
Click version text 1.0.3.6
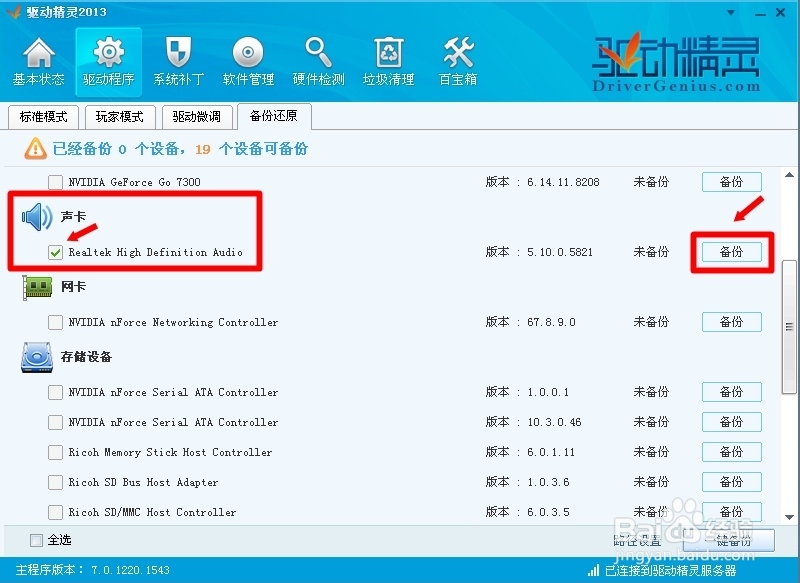tap(548, 483)
